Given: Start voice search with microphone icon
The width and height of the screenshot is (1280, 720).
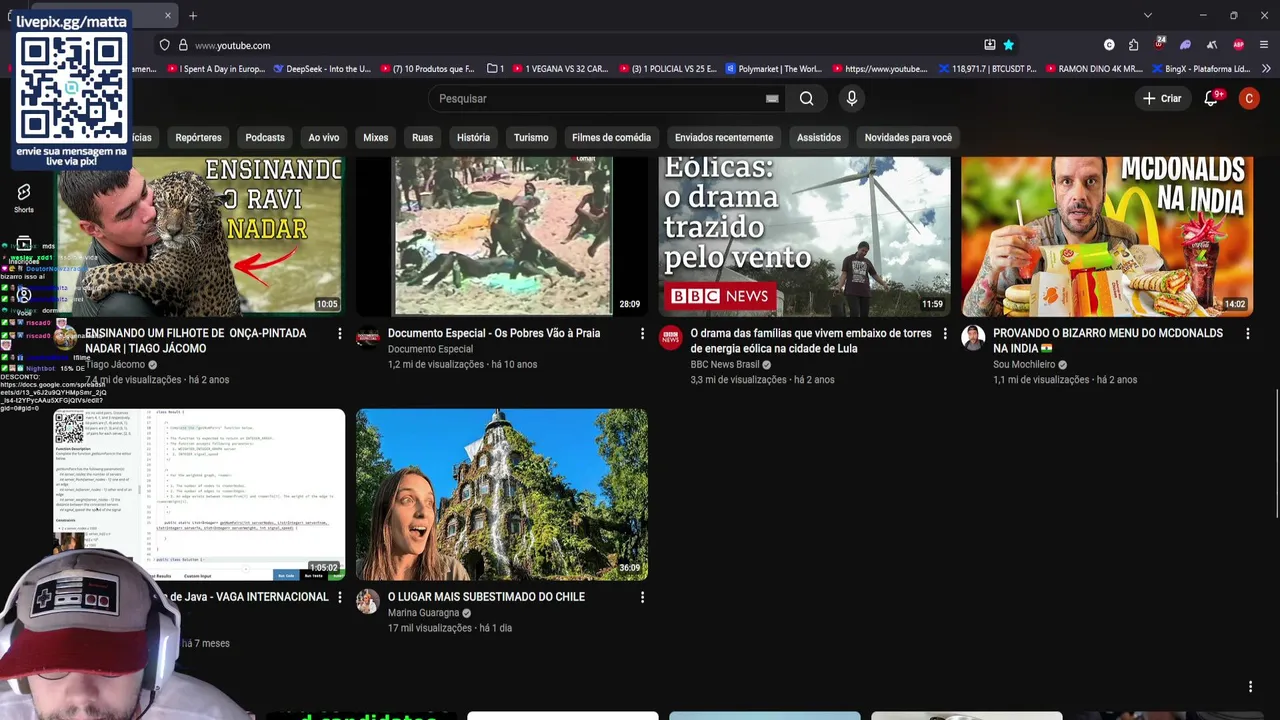Looking at the screenshot, I should pos(852,98).
